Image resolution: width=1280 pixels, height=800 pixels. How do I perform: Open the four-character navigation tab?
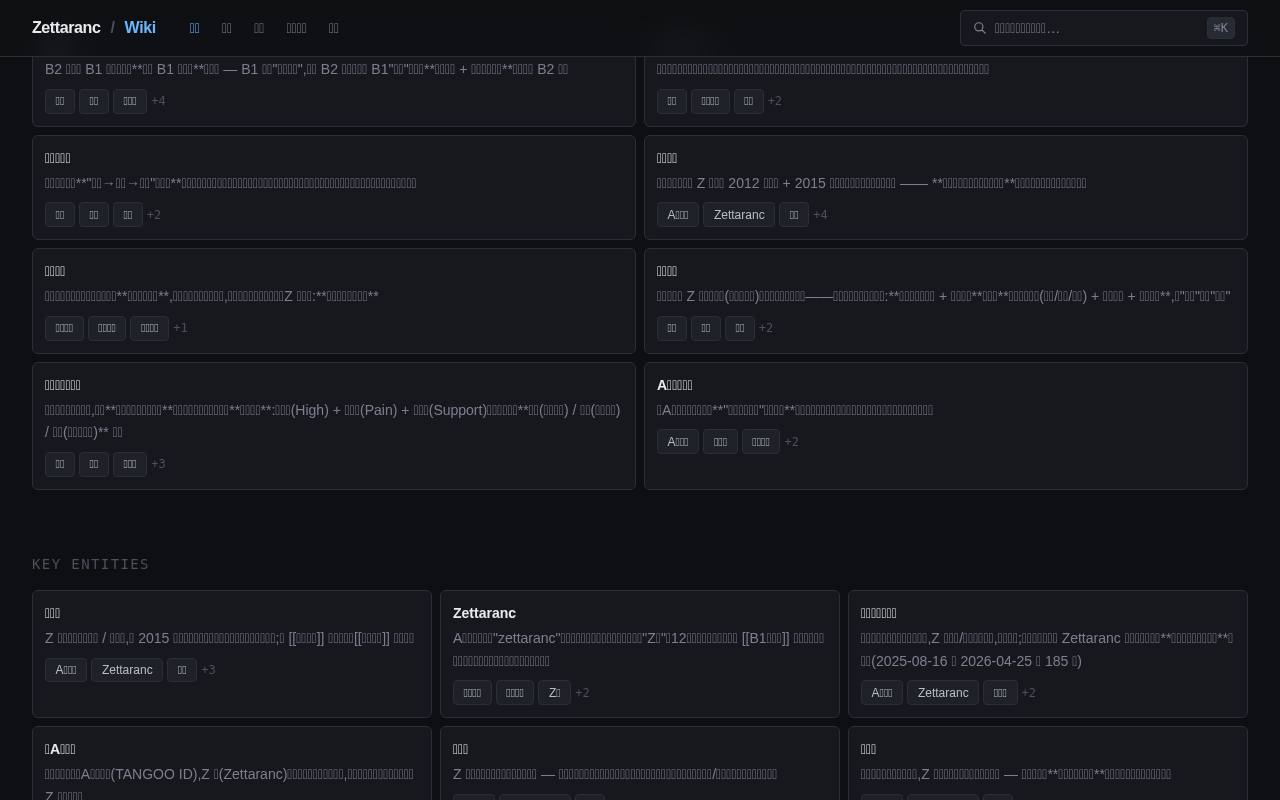(296, 28)
